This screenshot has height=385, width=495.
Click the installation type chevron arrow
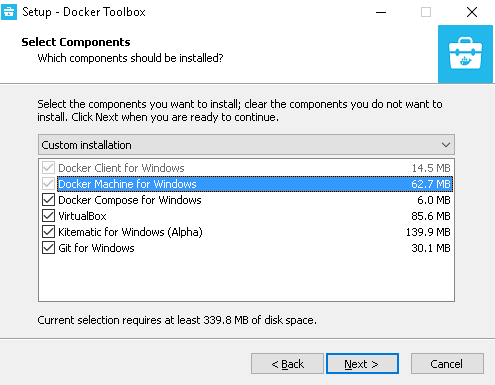coord(446,145)
